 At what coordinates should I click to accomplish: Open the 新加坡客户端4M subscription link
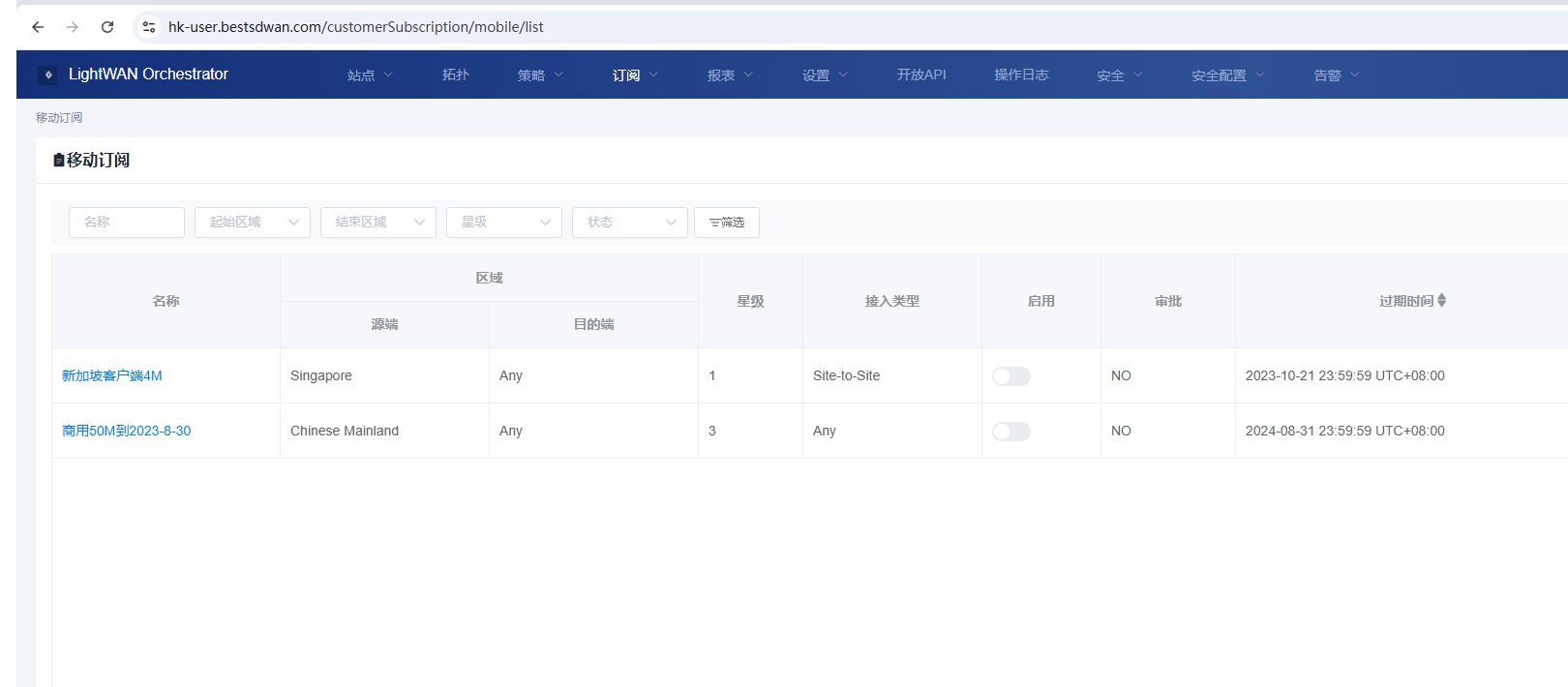click(x=112, y=376)
